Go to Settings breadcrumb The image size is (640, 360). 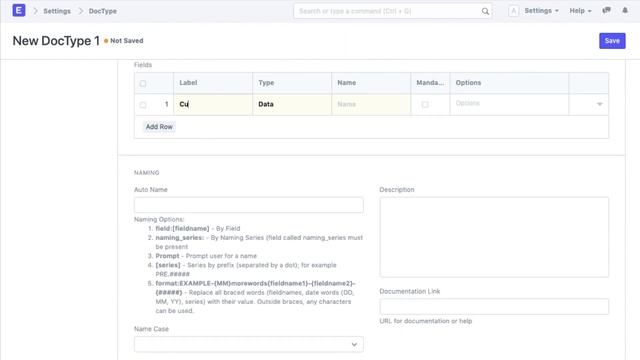(x=57, y=11)
